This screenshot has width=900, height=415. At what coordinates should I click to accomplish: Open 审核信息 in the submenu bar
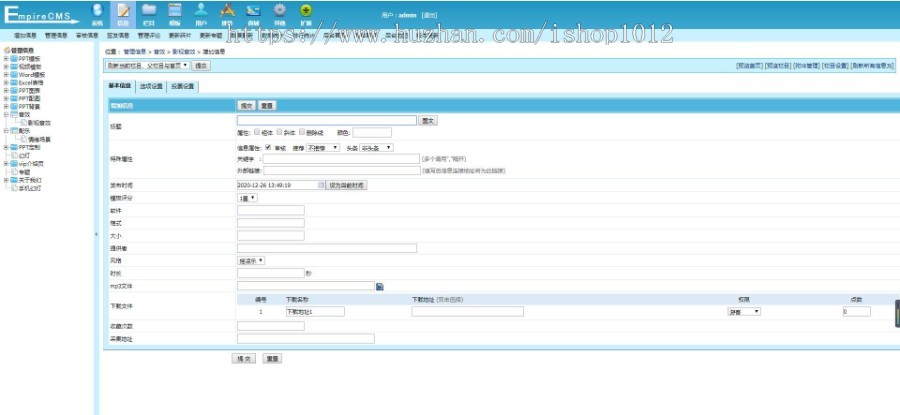tap(87, 36)
